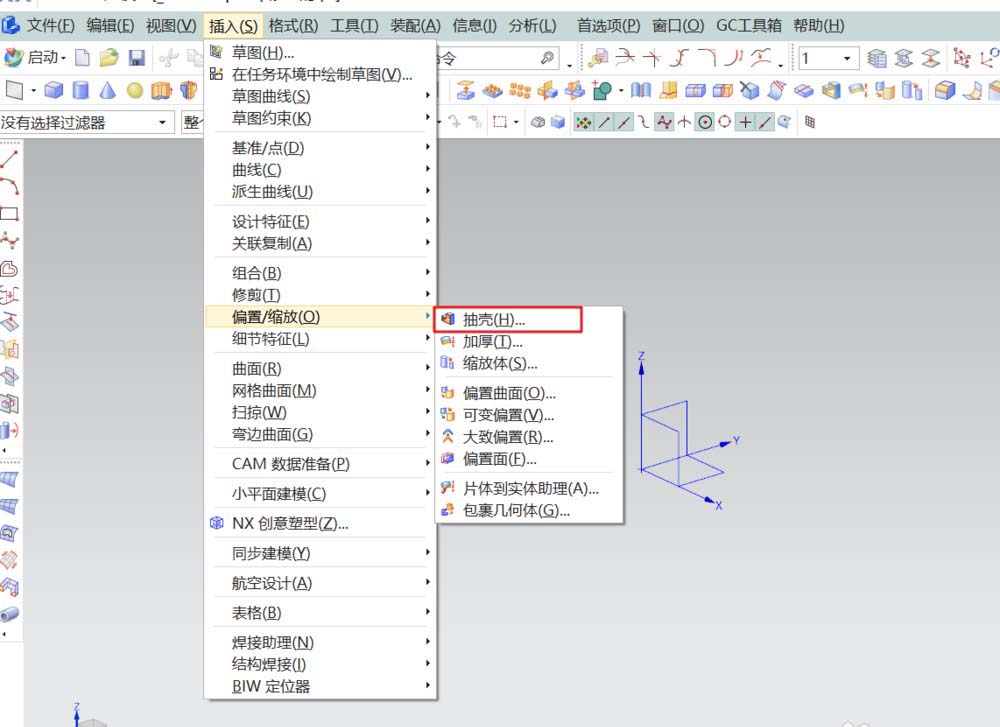Click the Save document icon

coord(136,58)
